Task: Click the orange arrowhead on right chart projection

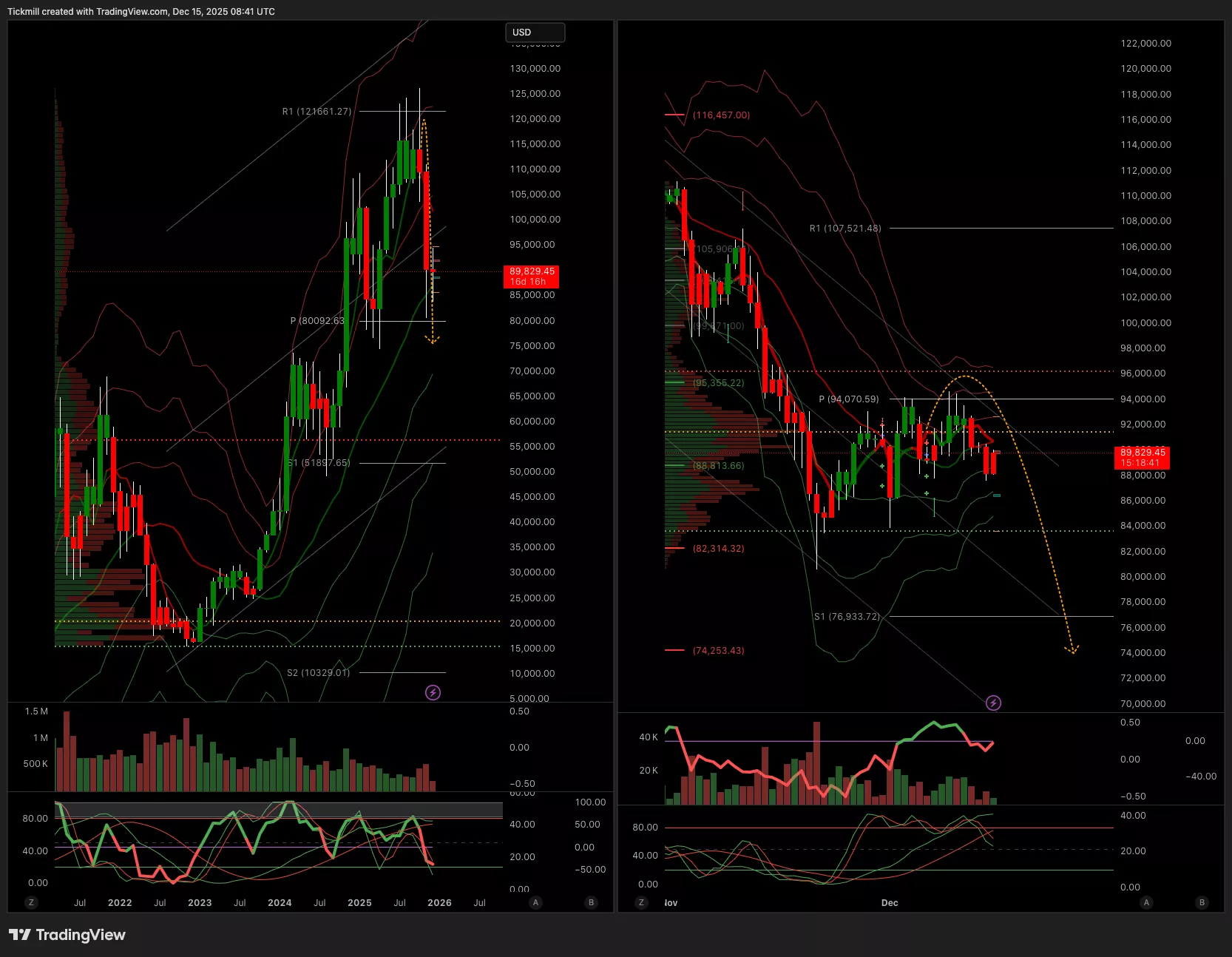Action: point(1072,649)
